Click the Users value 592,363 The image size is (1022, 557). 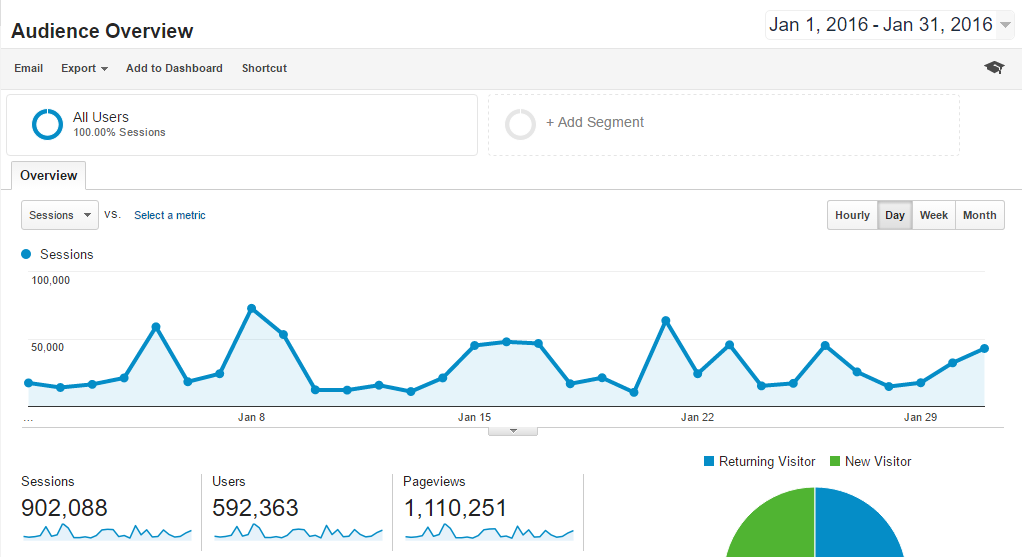pyautogui.click(x=255, y=507)
